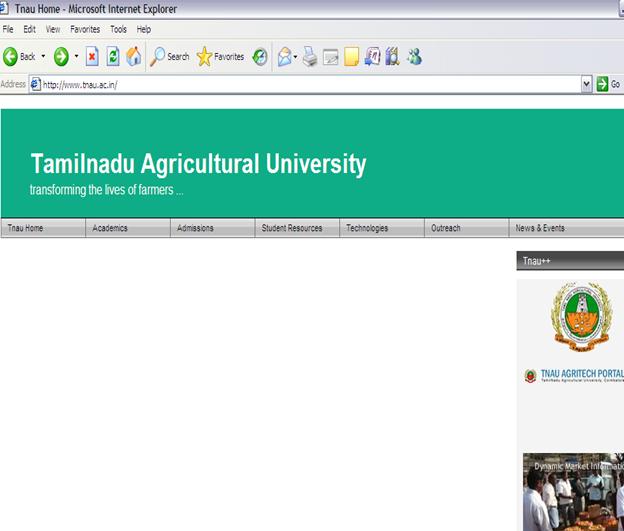Click the Edit page toolbar icon
624x531 pixels.
tap(331, 57)
